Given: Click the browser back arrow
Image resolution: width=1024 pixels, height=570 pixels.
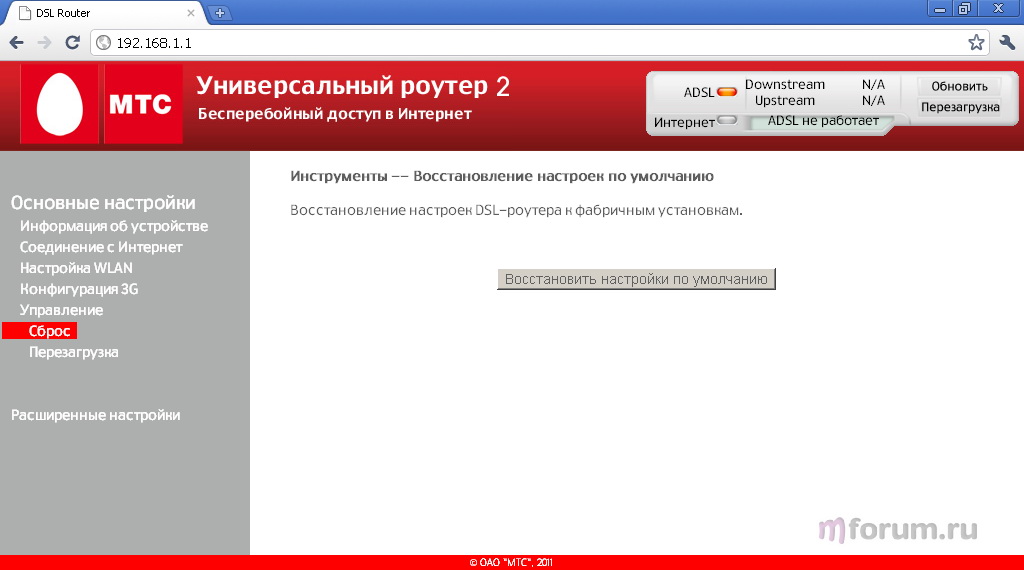Looking at the screenshot, I should pyautogui.click(x=17, y=43).
